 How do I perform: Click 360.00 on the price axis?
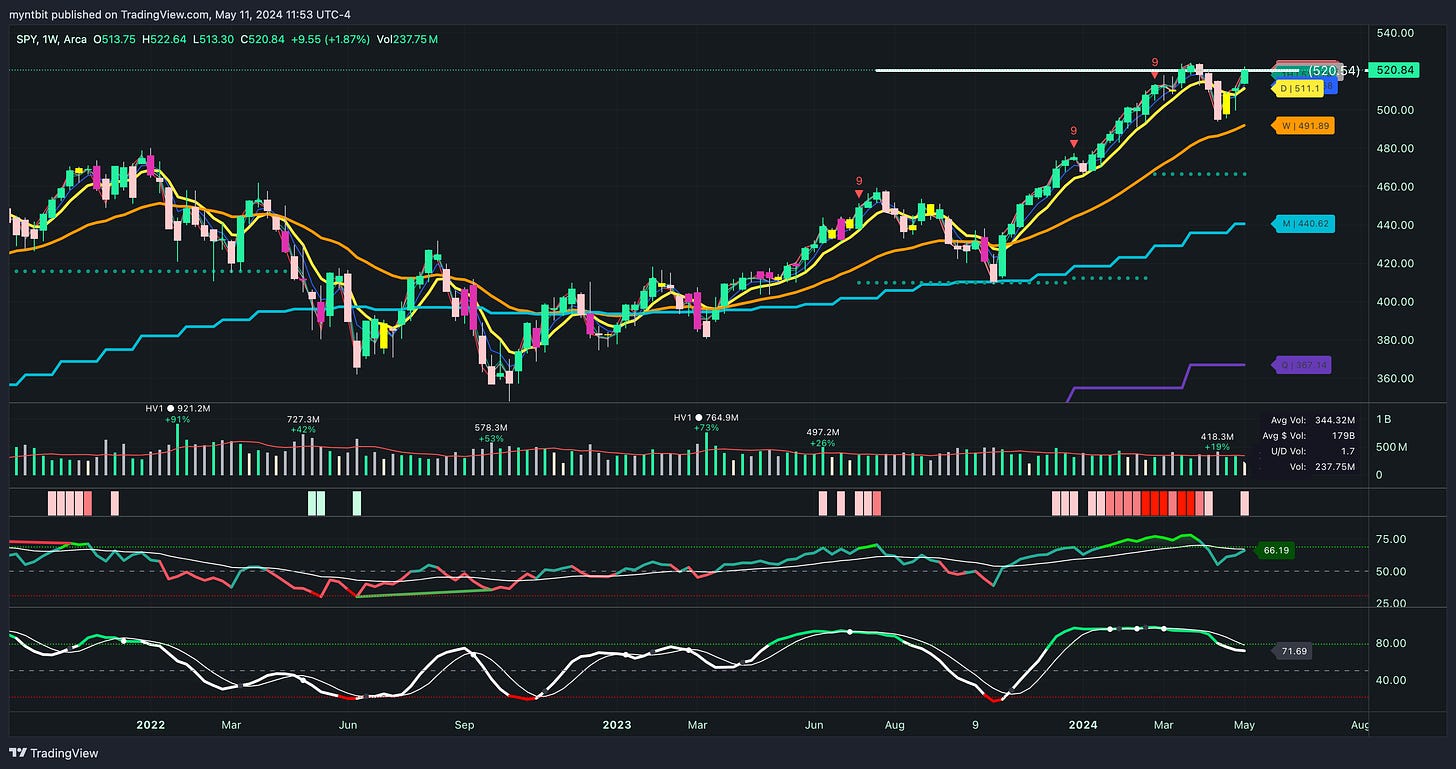tap(1393, 379)
